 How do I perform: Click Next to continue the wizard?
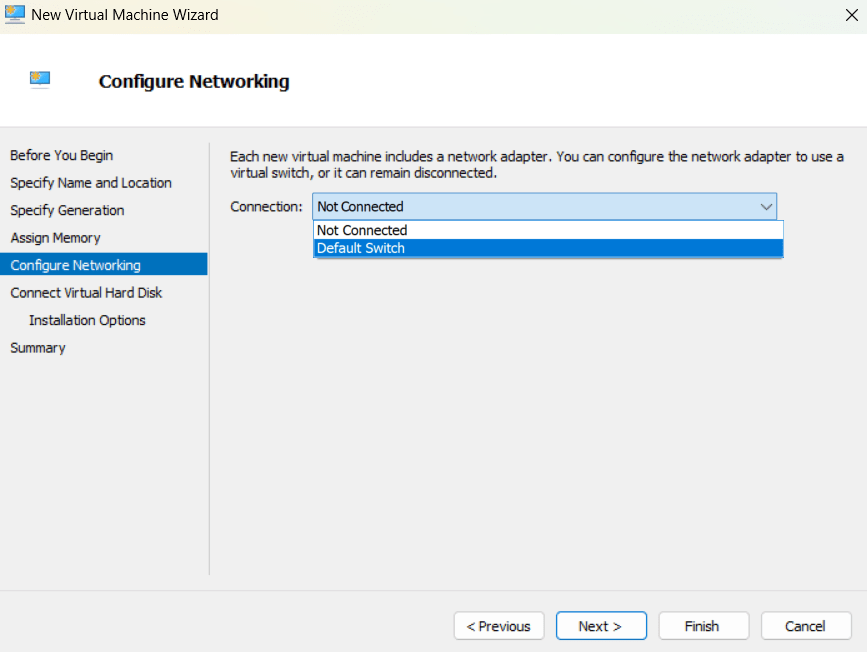pyautogui.click(x=601, y=626)
